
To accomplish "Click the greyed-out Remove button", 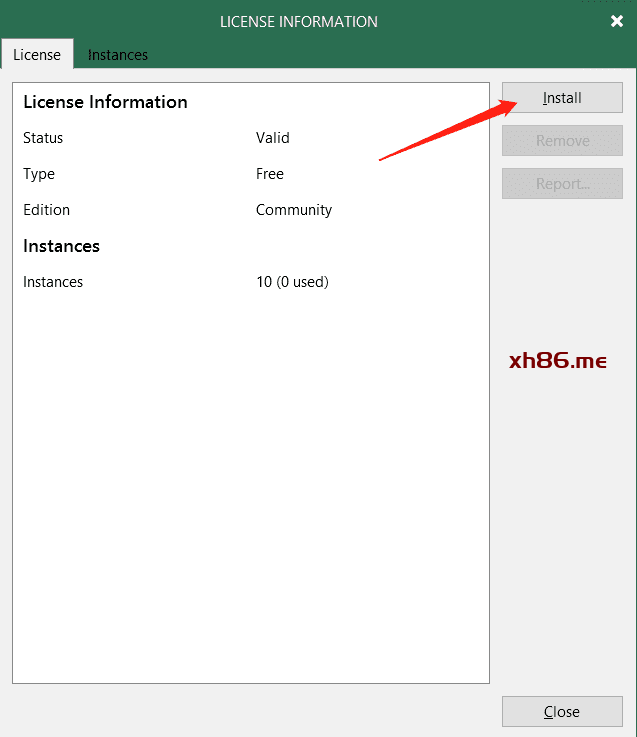I will (x=562, y=141).
